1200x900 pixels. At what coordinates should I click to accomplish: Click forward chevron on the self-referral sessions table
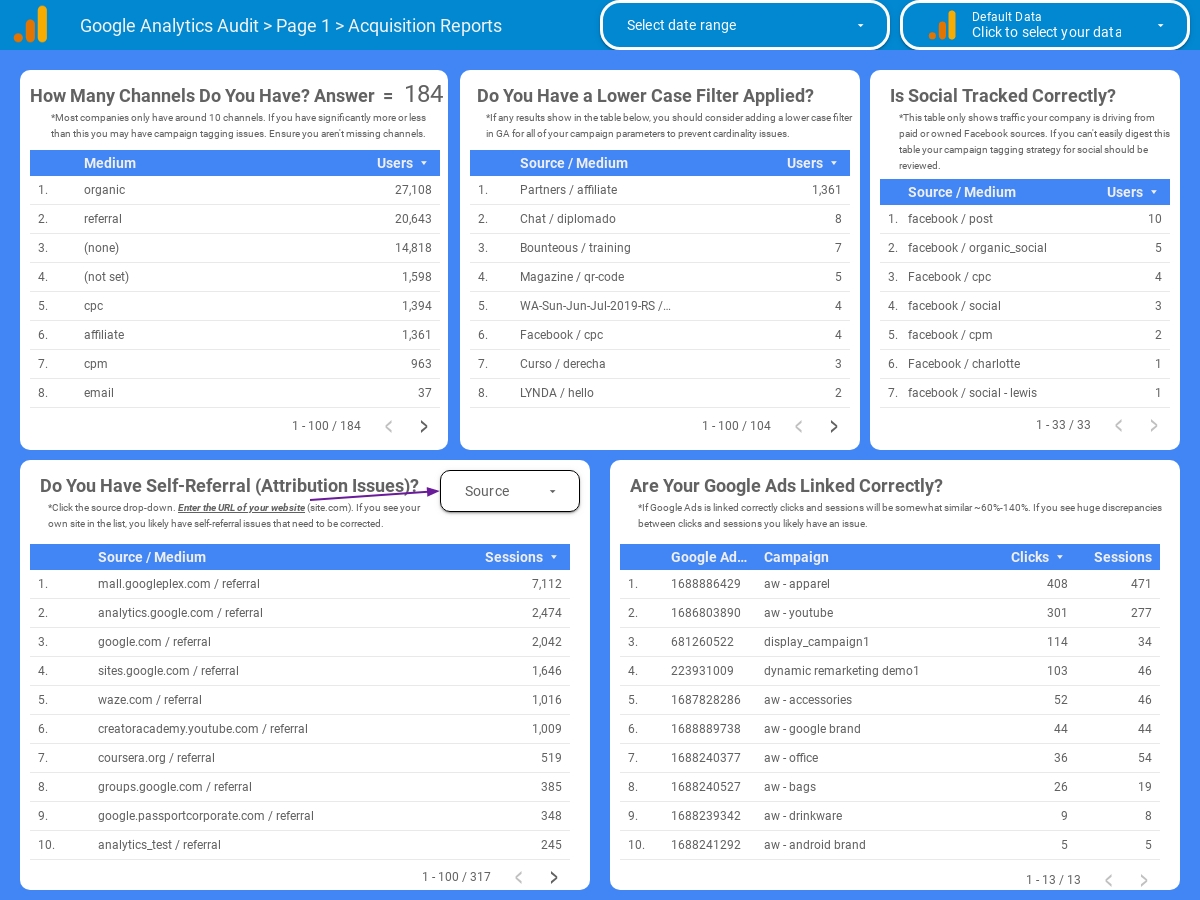(x=553, y=877)
